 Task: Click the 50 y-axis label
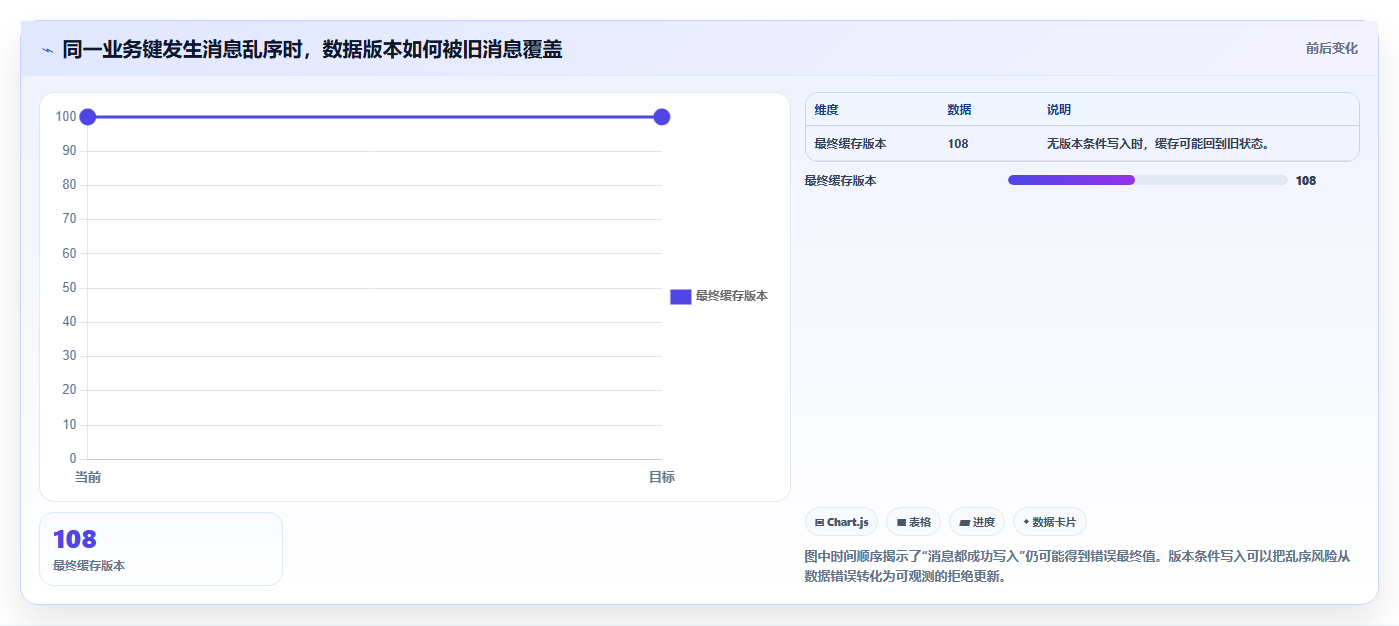69,288
